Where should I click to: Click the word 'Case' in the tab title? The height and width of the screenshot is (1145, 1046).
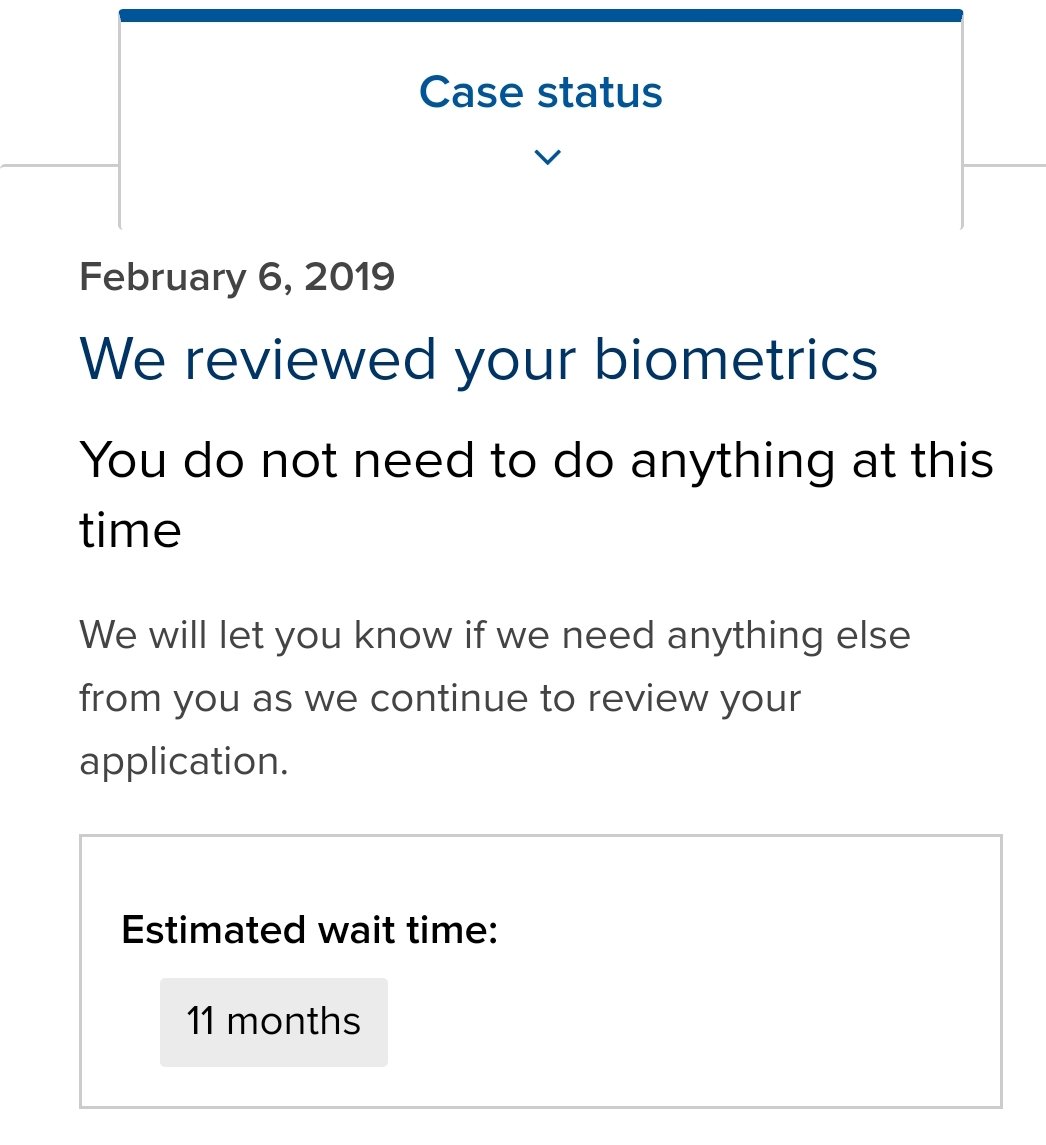471,93
